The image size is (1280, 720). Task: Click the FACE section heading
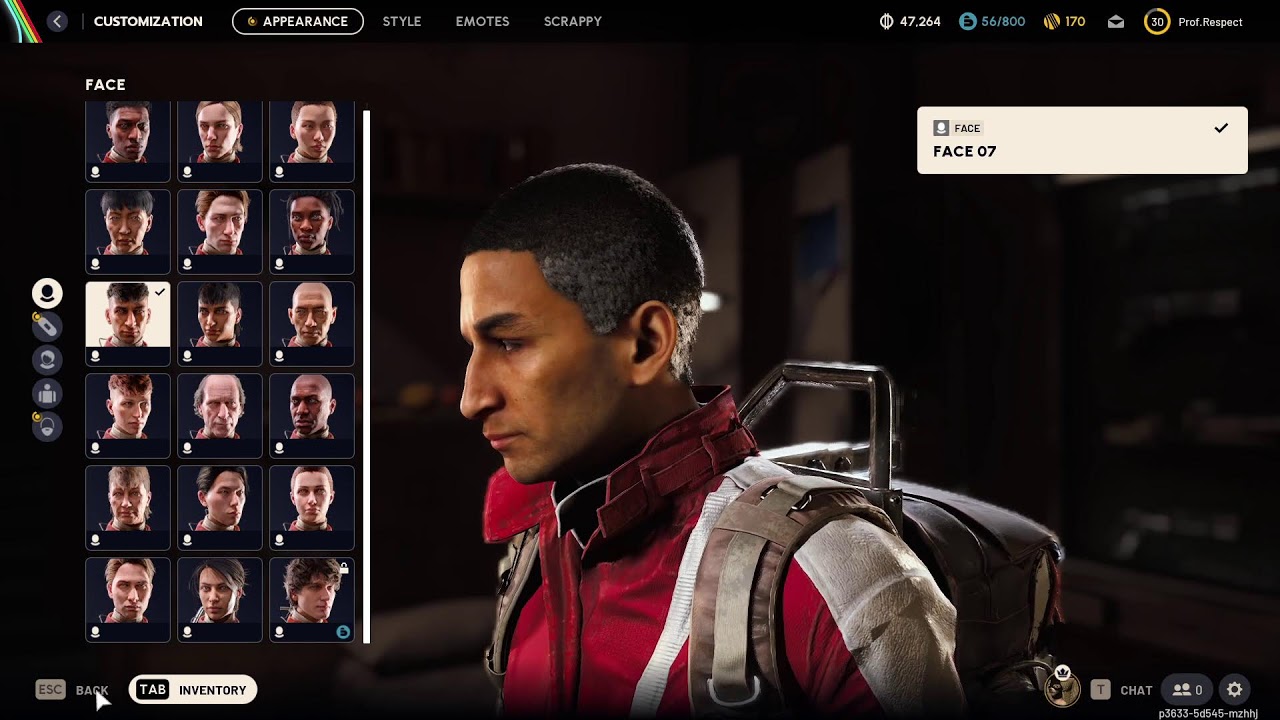pos(105,85)
